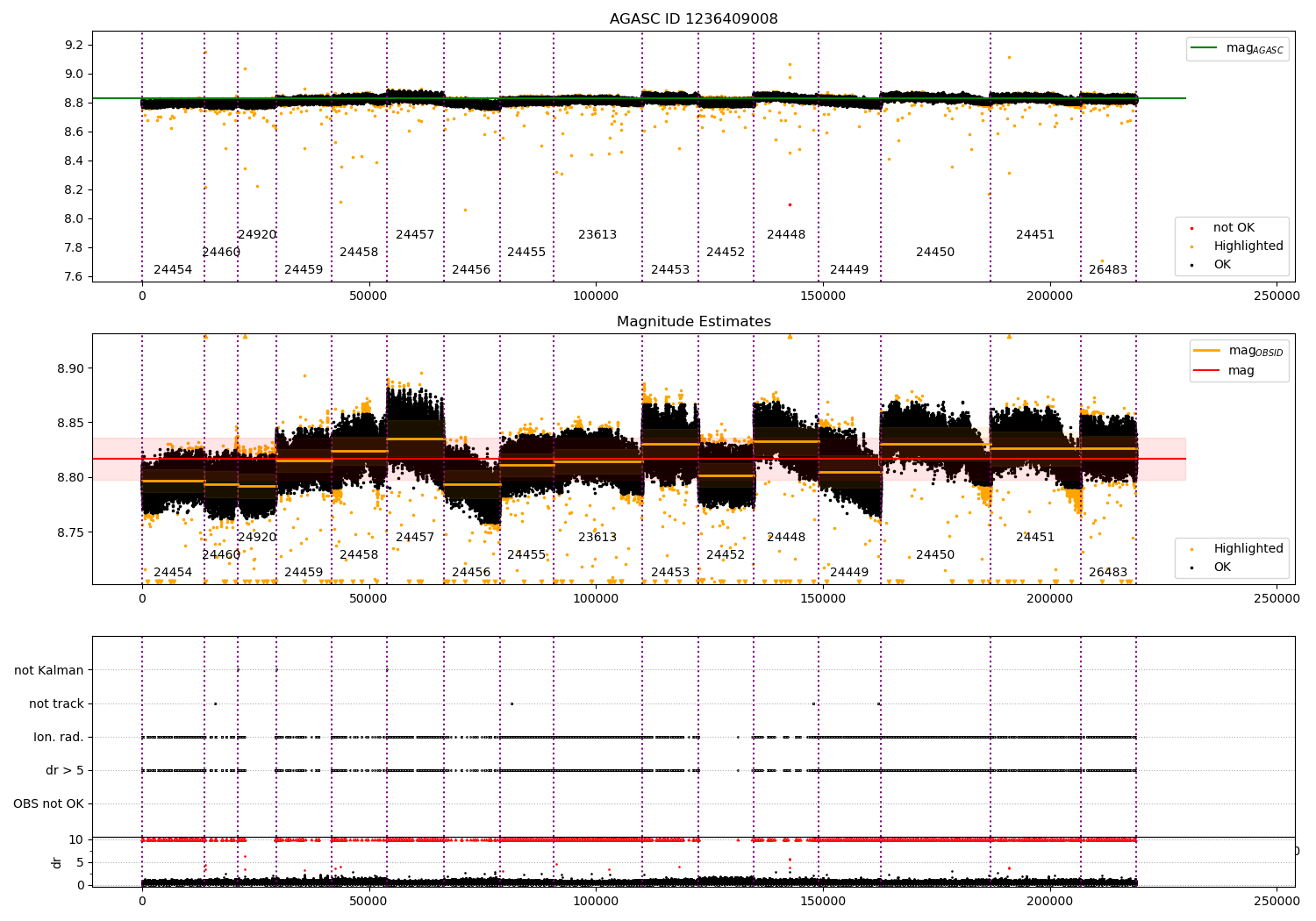
Task: Click 26483 in the Magnitude Estimates plot
Action: tap(1108, 572)
